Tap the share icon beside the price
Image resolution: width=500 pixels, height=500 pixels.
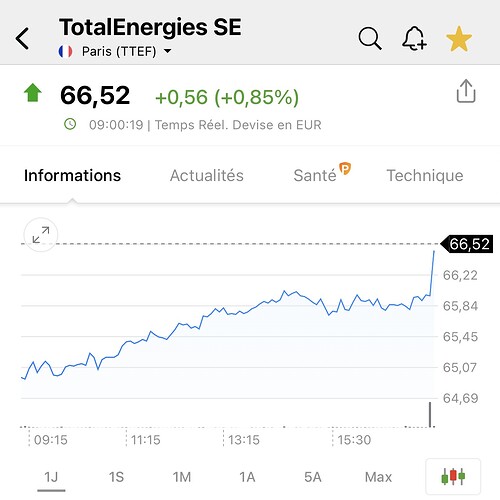pyautogui.click(x=466, y=91)
